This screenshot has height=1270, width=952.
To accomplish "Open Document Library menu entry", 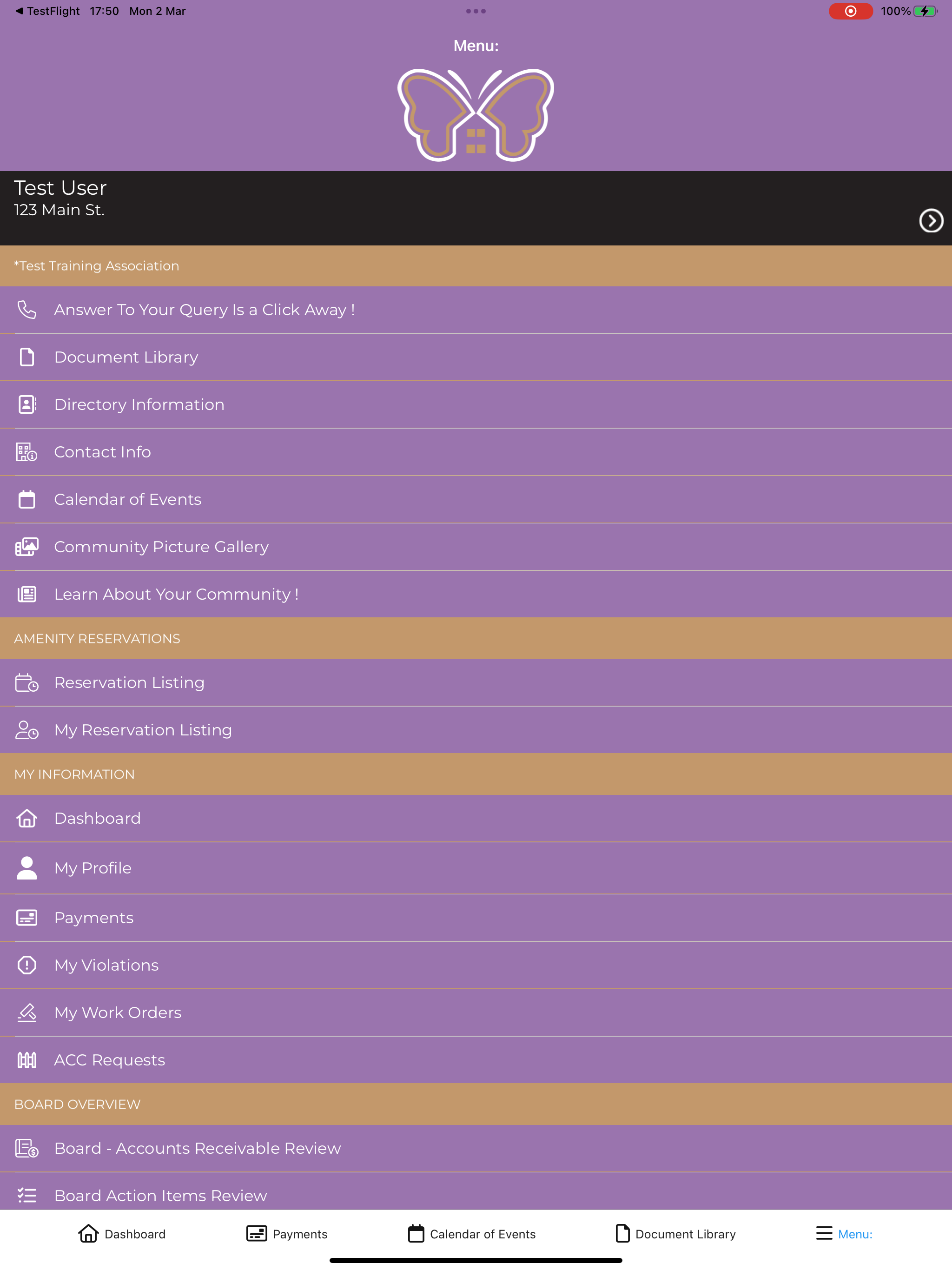I will [x=476, y=357].
